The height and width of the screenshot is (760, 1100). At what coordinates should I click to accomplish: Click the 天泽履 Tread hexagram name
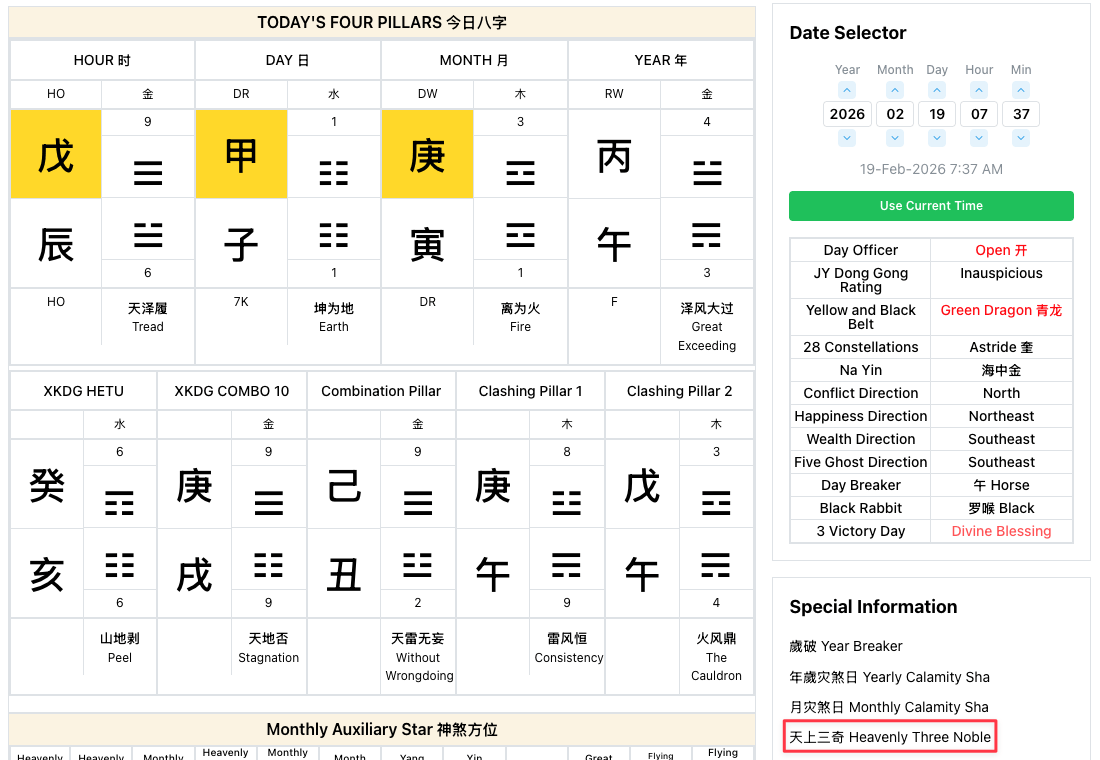(x=147, y=317)
